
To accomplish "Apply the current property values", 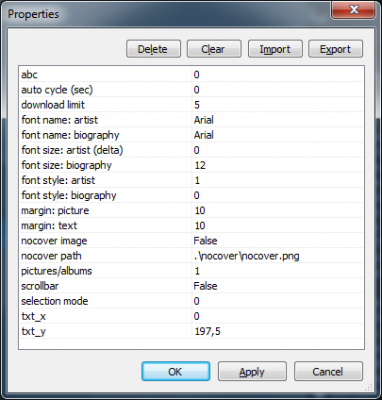I will pyautogui.click(x=252, y=371).
